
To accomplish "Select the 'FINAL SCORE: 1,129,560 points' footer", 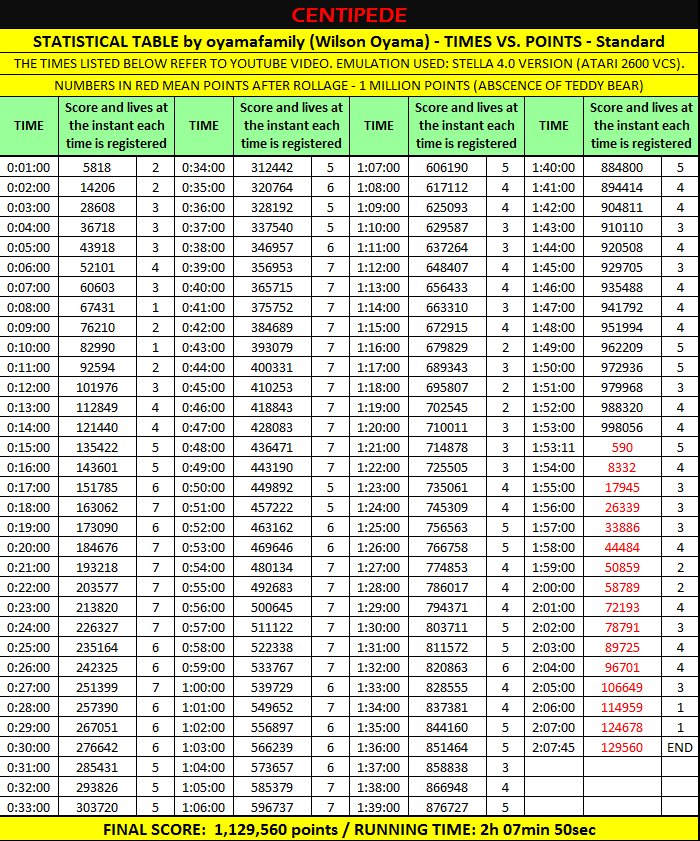I will coord(349,829).
